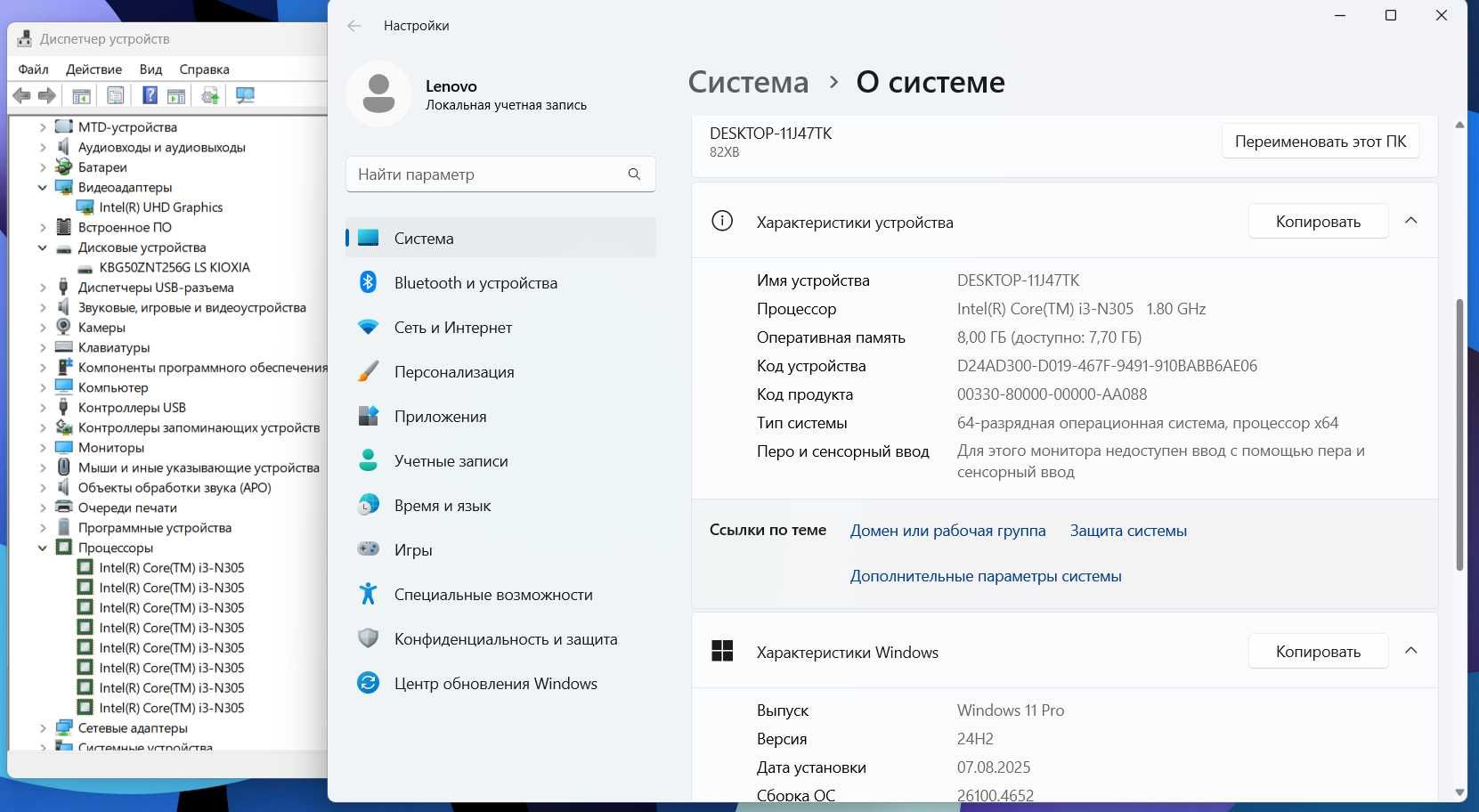
Task: Select Компьютер tree item
Action: click(113, 387)
